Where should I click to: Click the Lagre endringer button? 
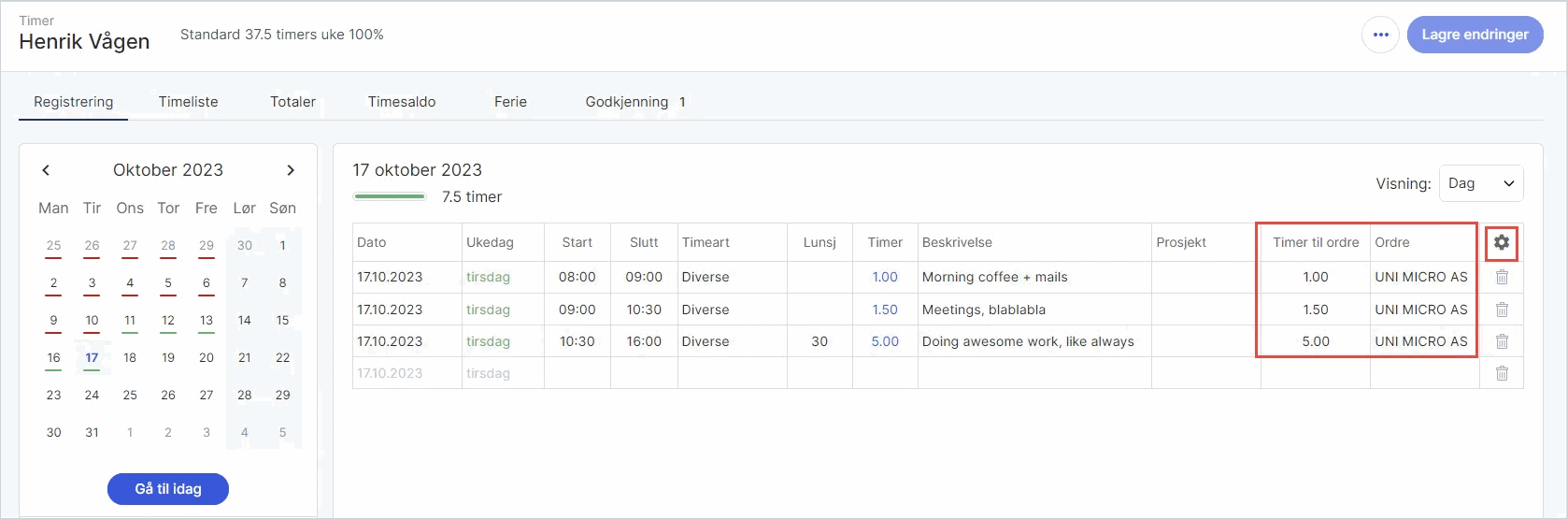1475,35
